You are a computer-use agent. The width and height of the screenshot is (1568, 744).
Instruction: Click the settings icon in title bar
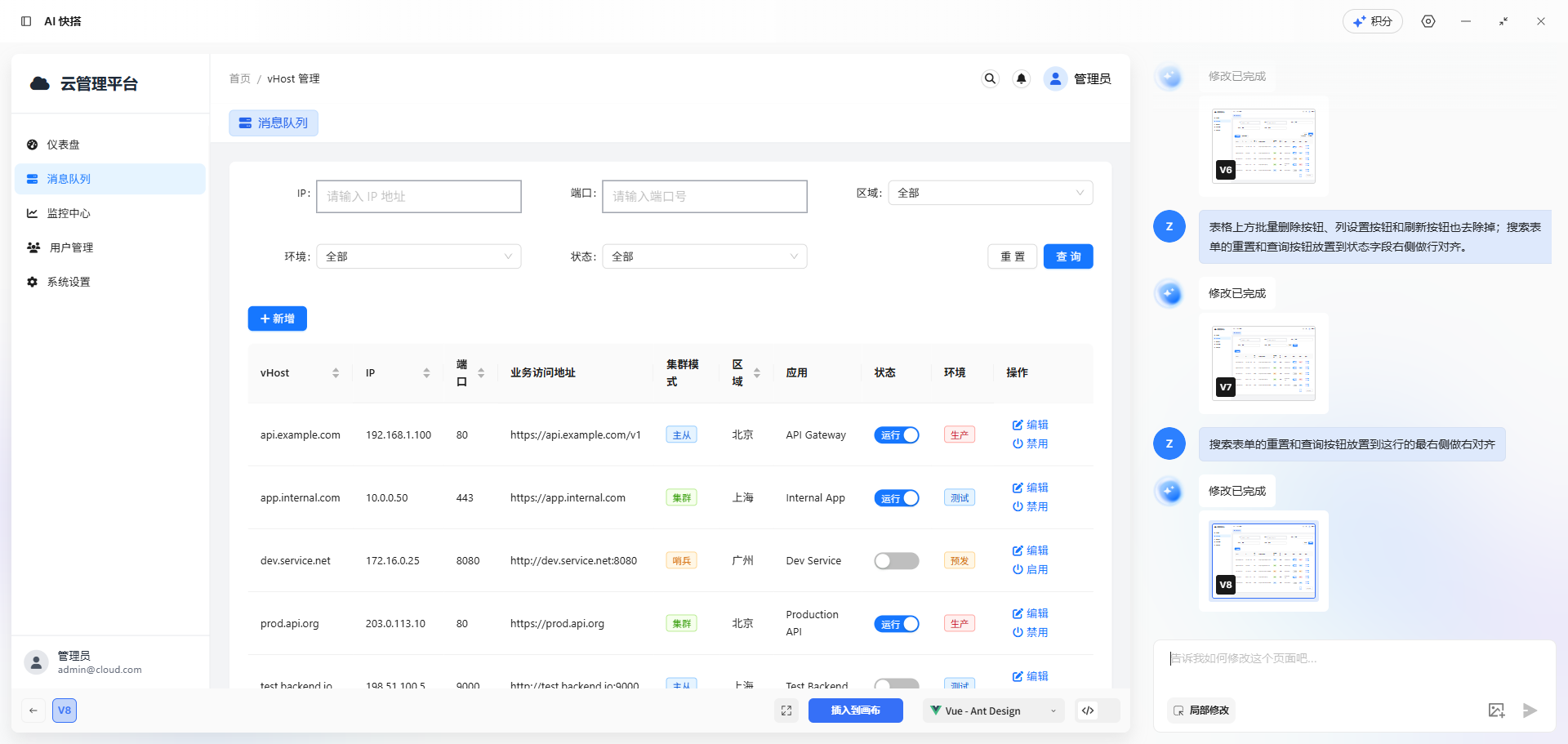pyautogui.click(x=1428, y=21)
